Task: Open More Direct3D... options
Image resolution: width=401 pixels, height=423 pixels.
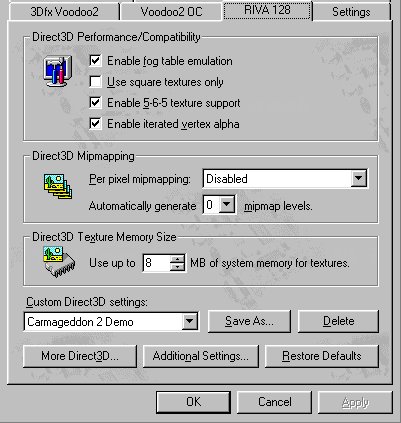Action: click(x=80, y=356)
